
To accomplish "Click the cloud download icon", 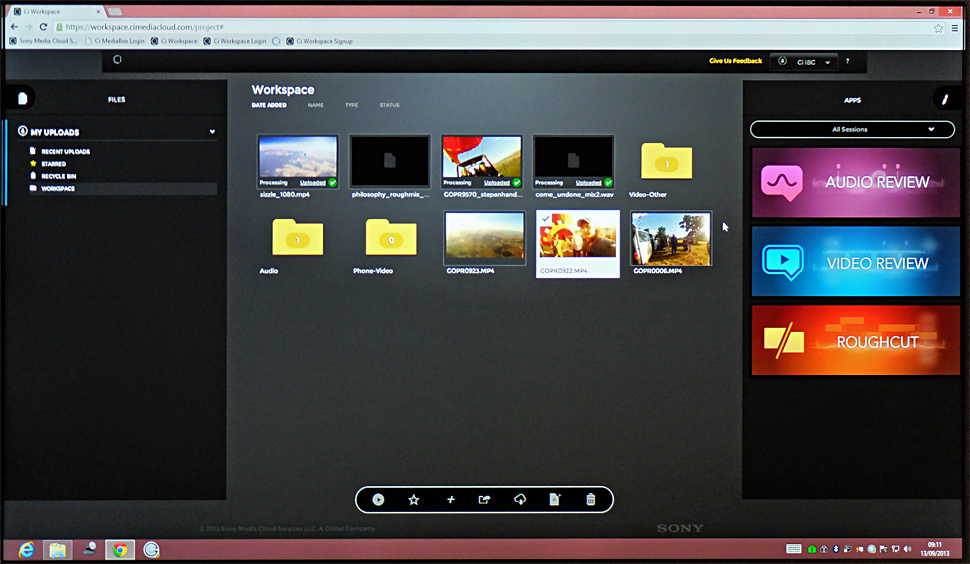I will pos(520,500).
